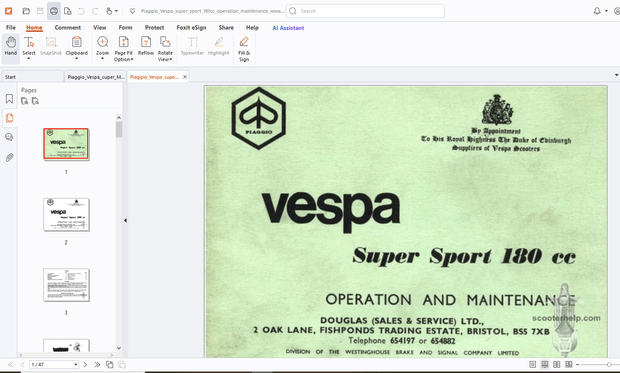The width and height of the screenshot is (620, 373).
Task: Open the Bookmarks panel icon
Action: pos(9,99)
